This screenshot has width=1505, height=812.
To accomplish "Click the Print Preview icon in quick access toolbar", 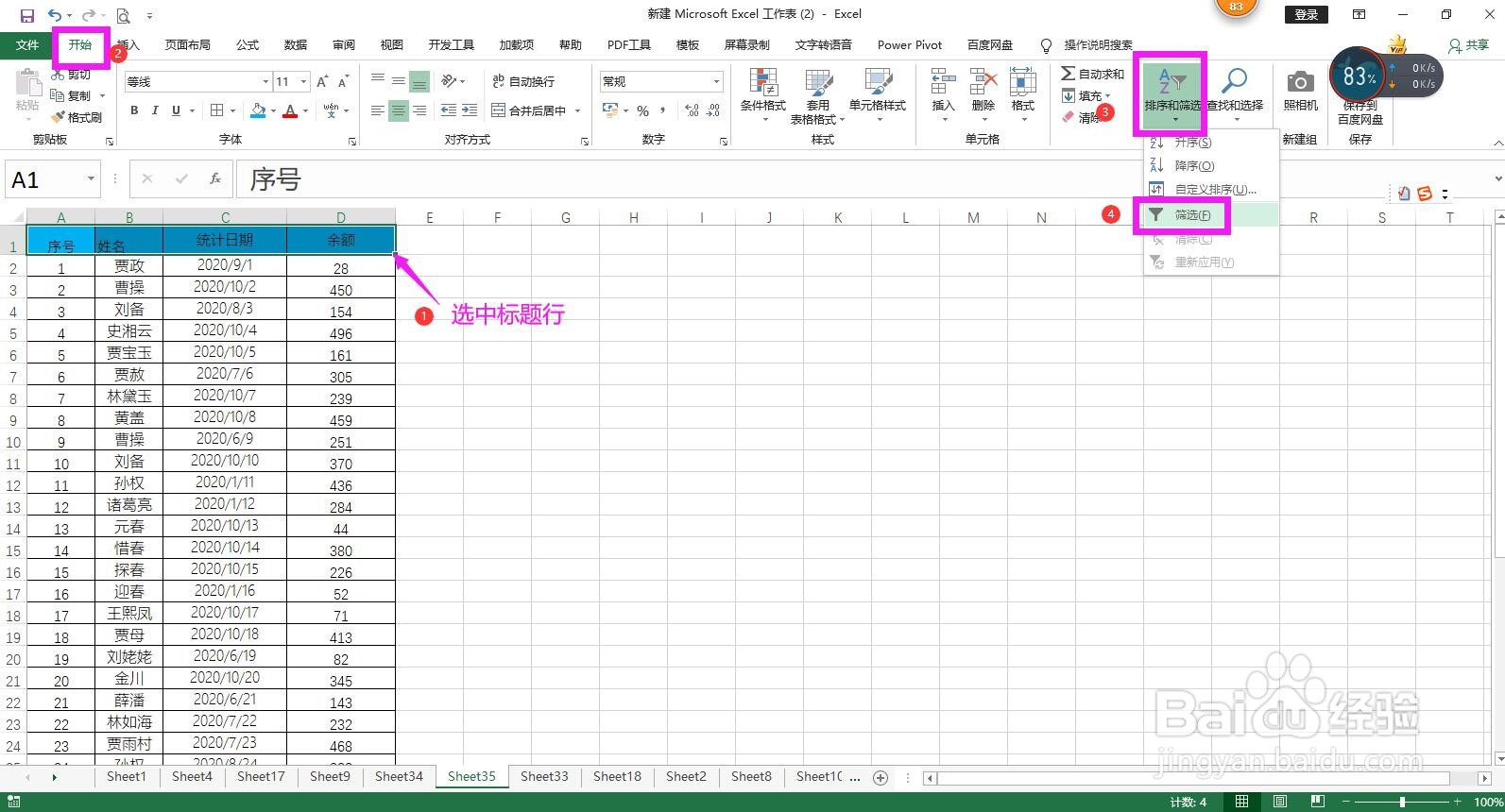I will pos(124,15).
